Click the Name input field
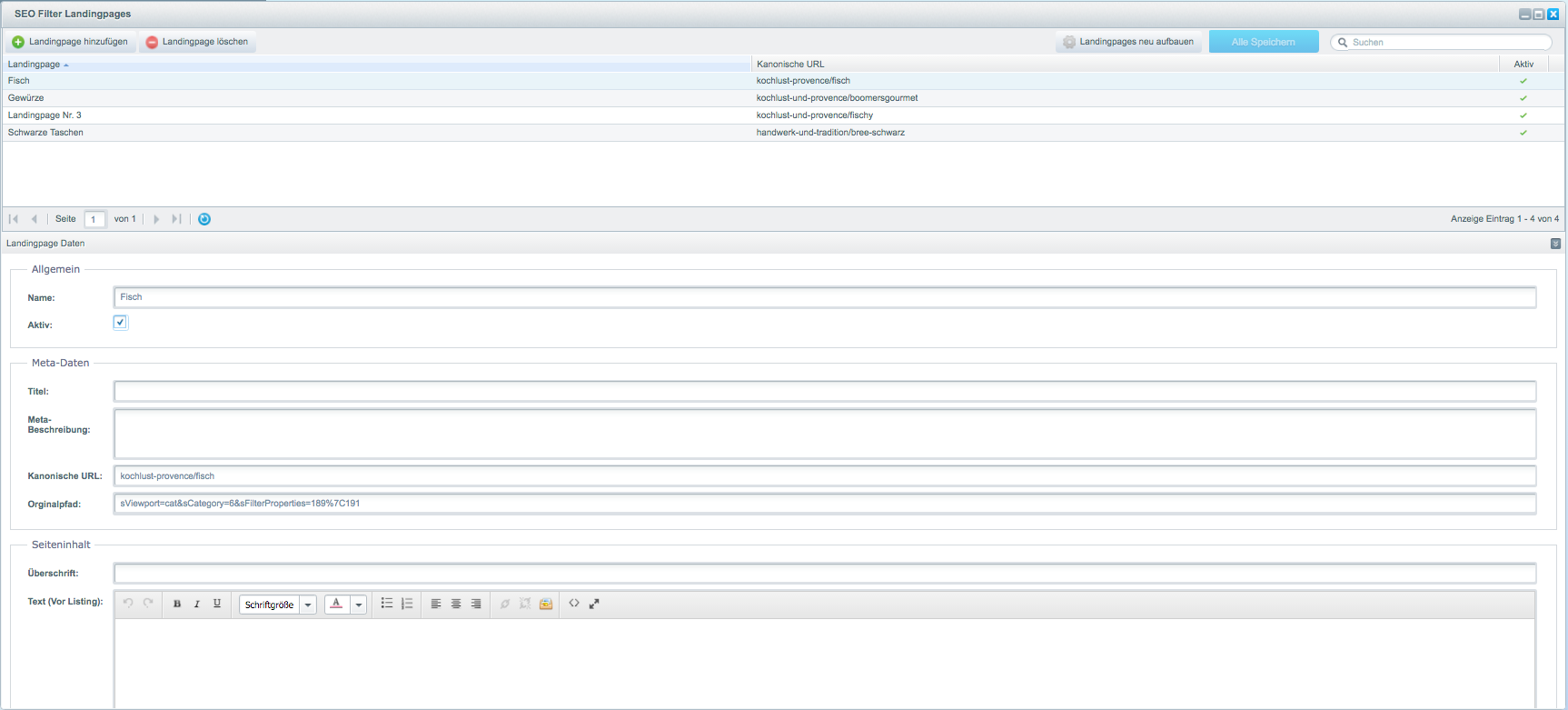This screenshot has height=710, width=1568. 825,297
